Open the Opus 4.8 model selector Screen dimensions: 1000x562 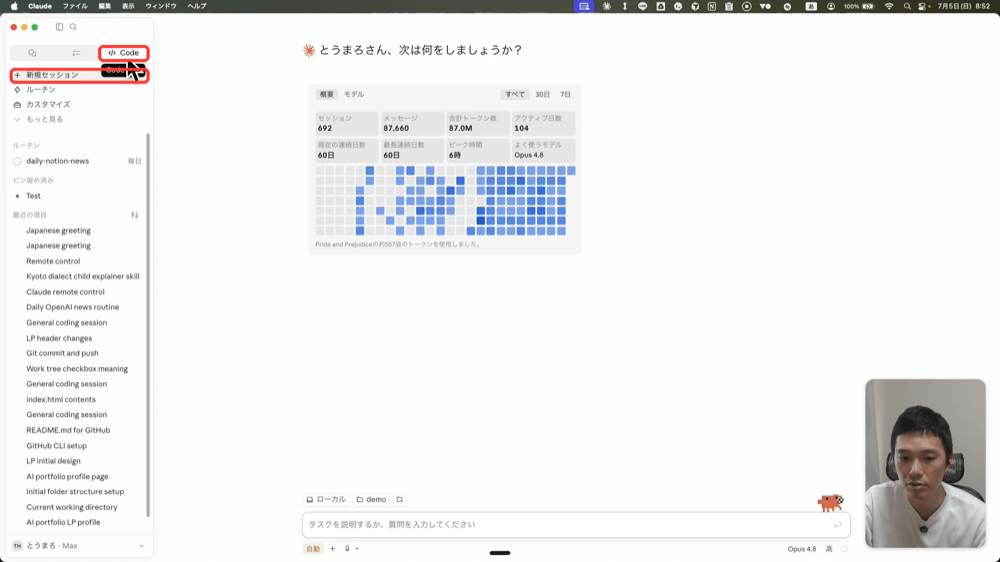[802, 549]
